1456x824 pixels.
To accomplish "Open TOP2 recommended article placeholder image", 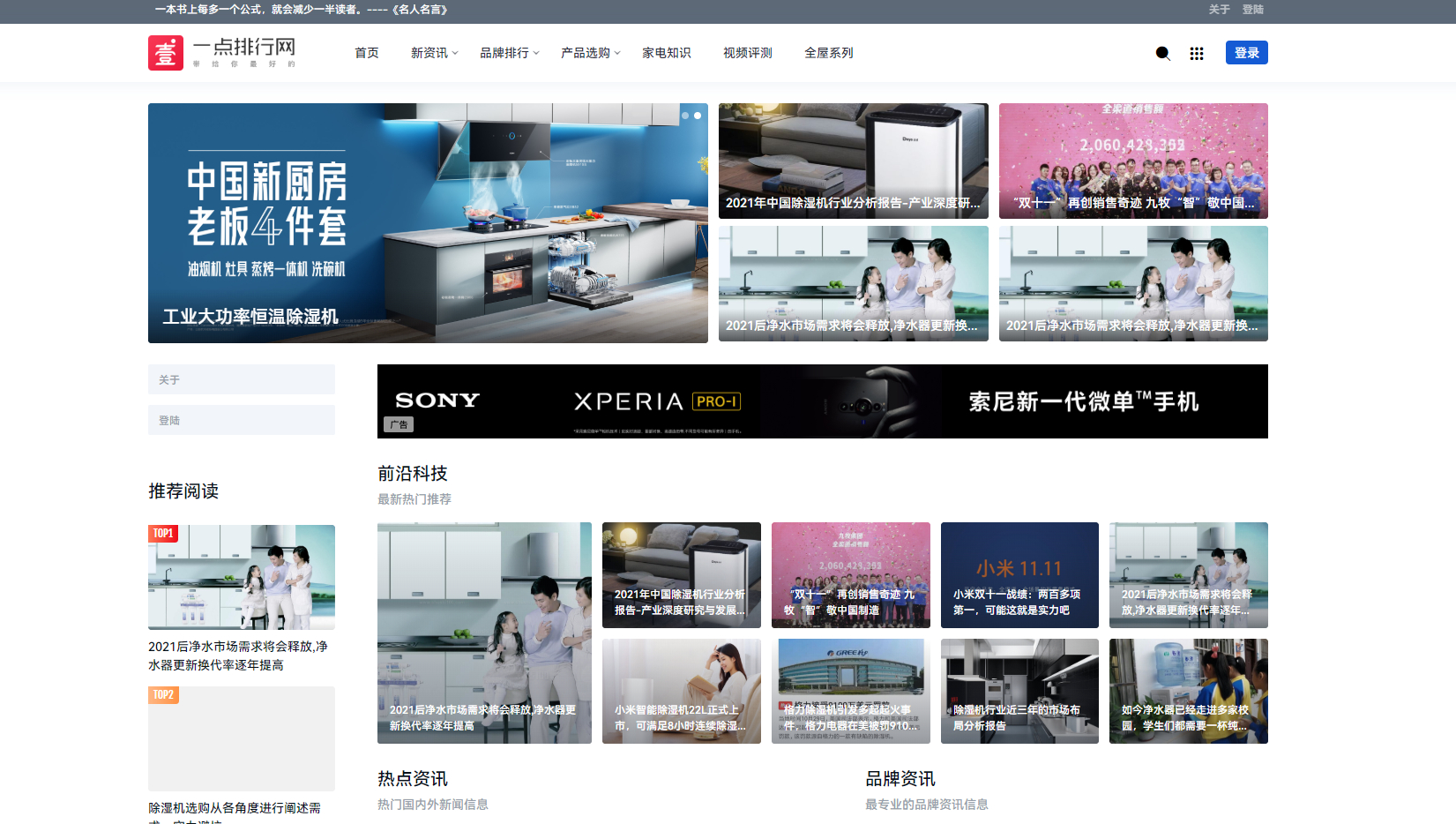I will click(242, 738).
